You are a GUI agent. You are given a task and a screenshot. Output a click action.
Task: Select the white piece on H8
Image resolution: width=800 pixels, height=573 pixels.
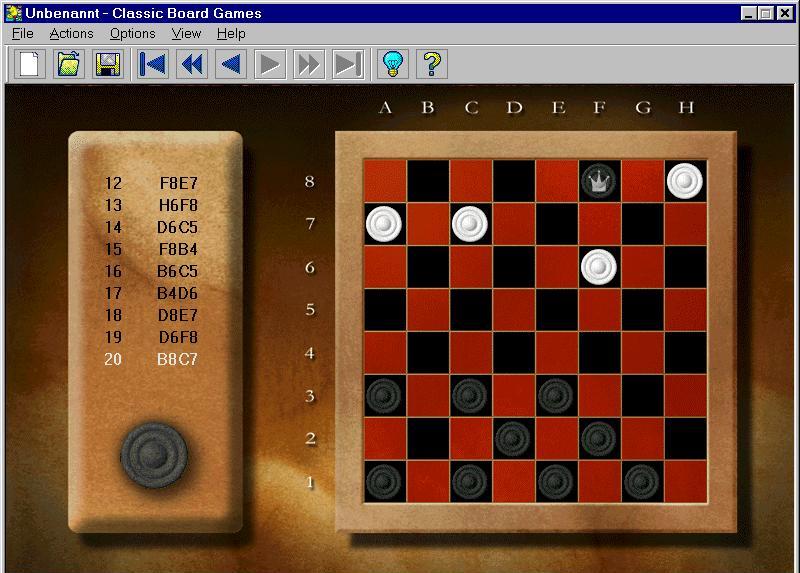[x=685, y=181]
